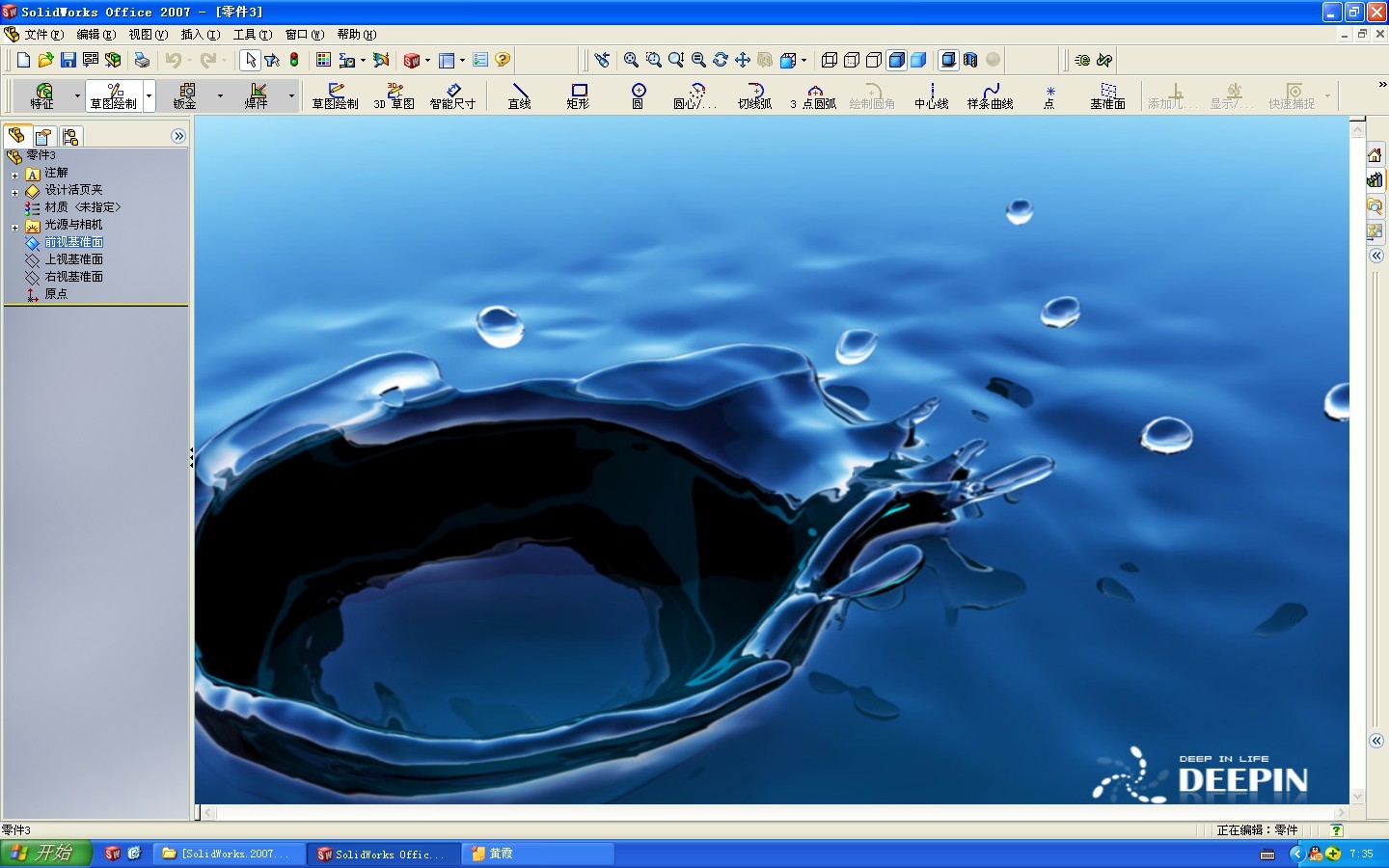Save the part with the floppy icon

point(68,60)
